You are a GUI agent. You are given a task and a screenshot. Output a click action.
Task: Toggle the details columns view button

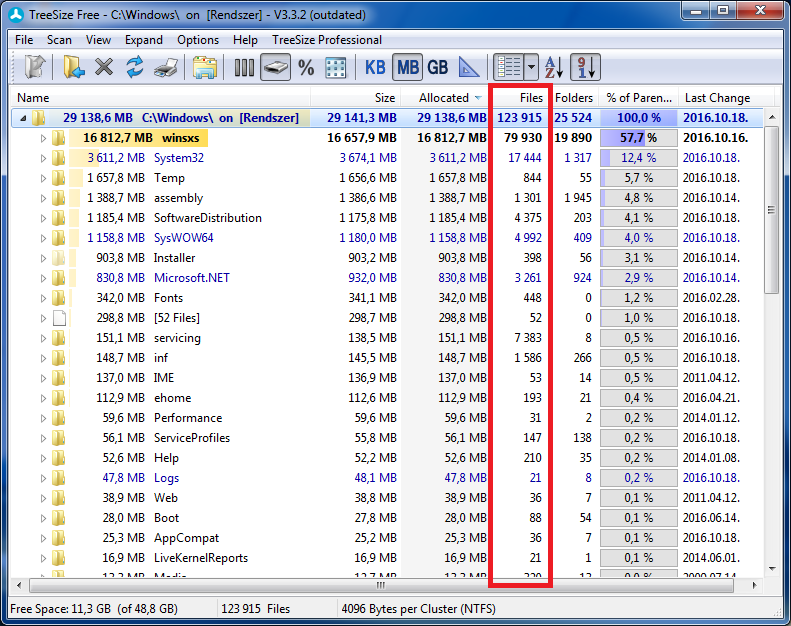coord(508,67)
